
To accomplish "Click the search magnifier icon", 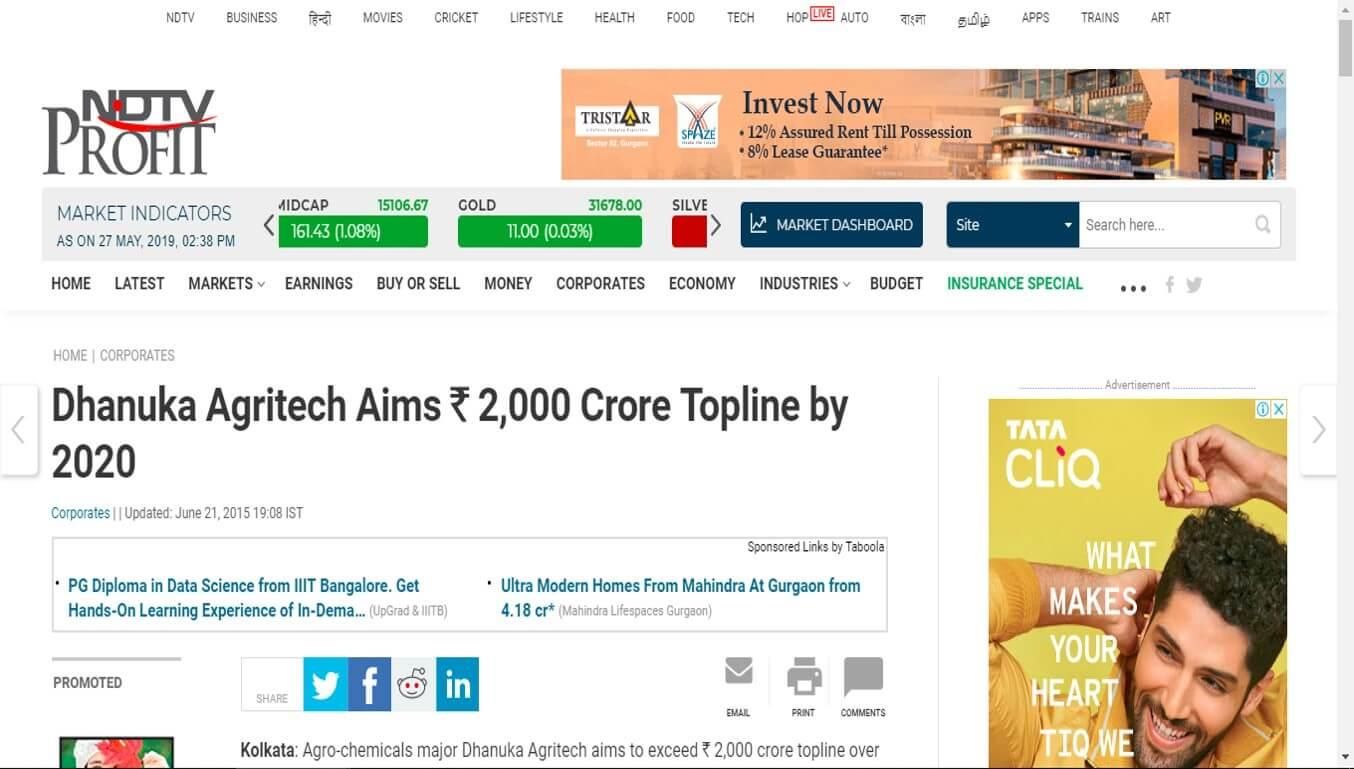I will tap(1263, 225).
